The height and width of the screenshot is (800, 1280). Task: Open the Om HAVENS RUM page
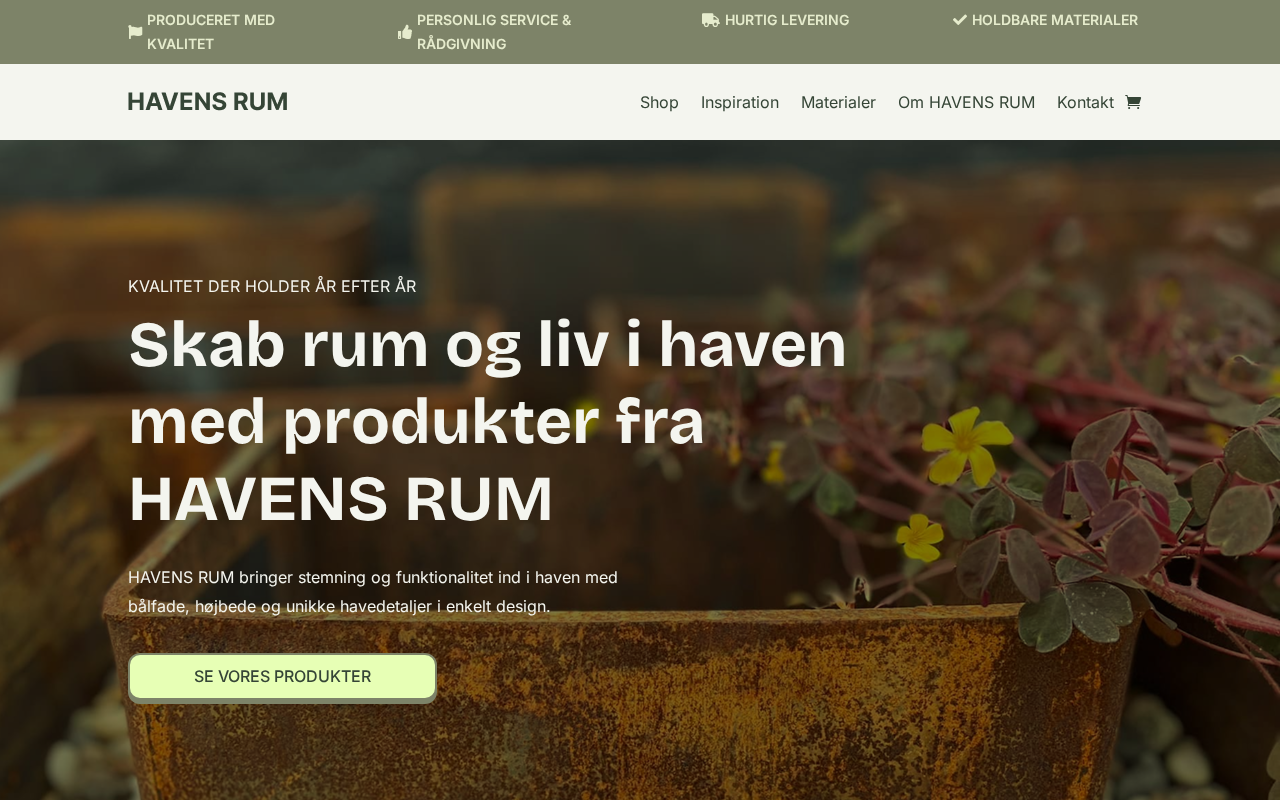click(966, 102)
